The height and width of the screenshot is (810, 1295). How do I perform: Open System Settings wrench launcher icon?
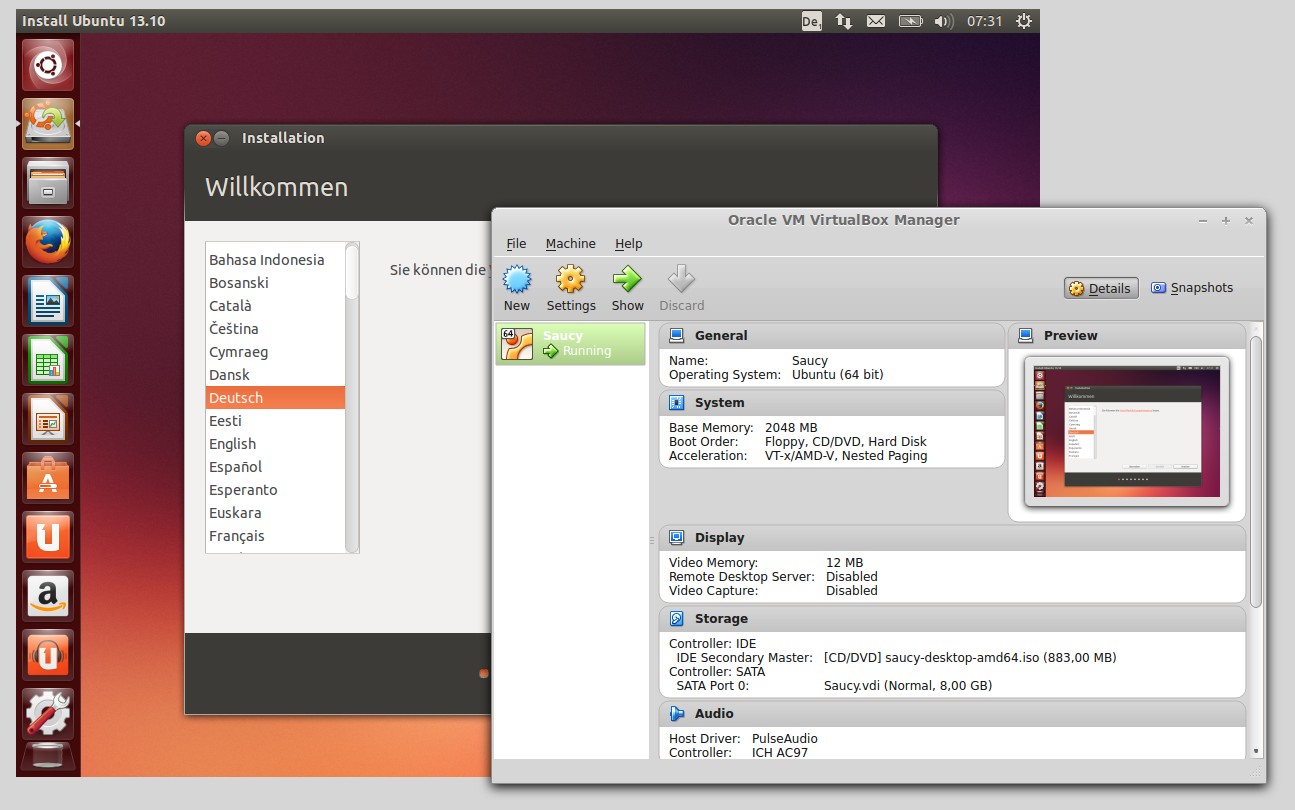(48, 714)
